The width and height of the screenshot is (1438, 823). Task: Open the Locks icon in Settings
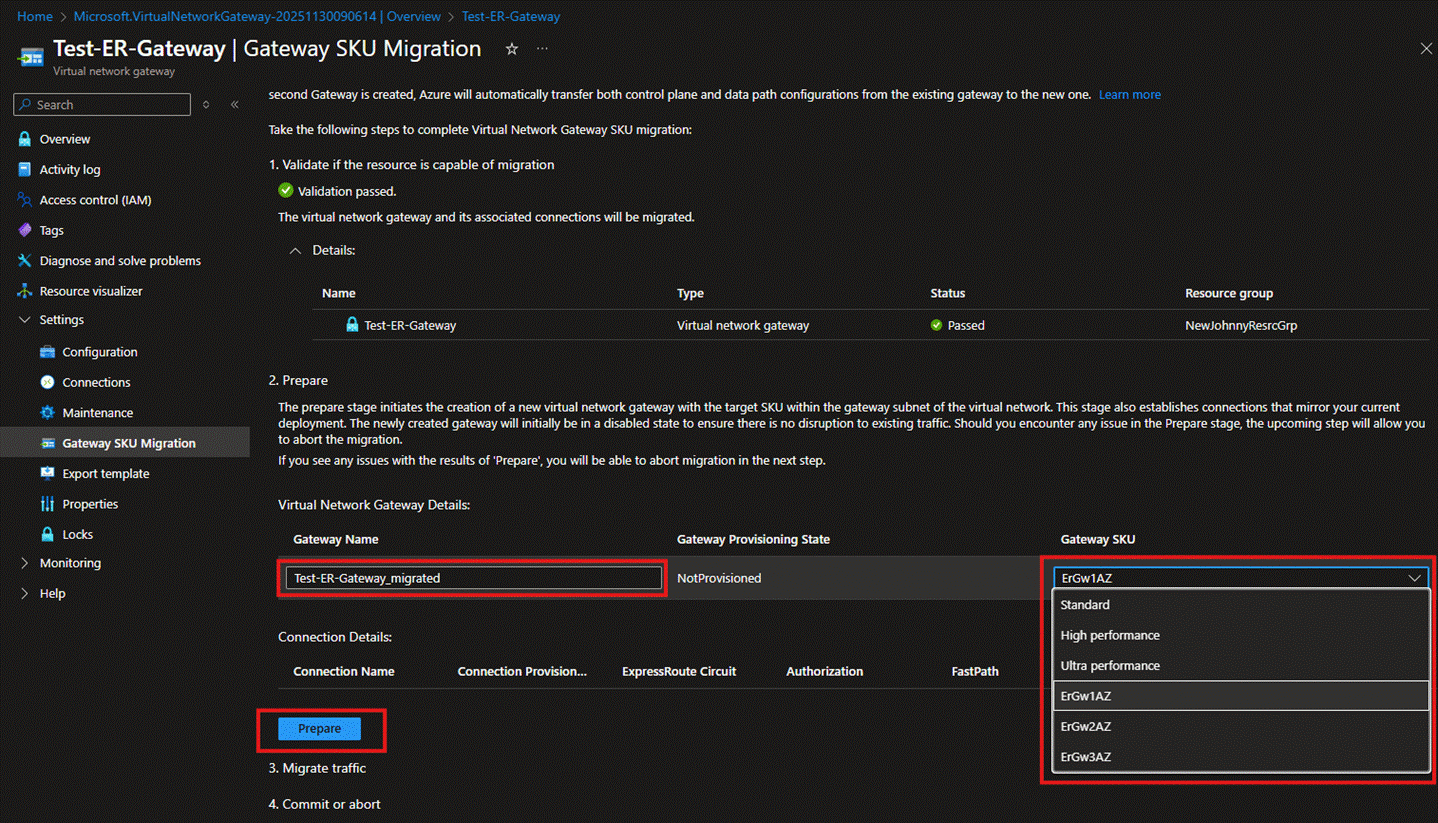47,534
